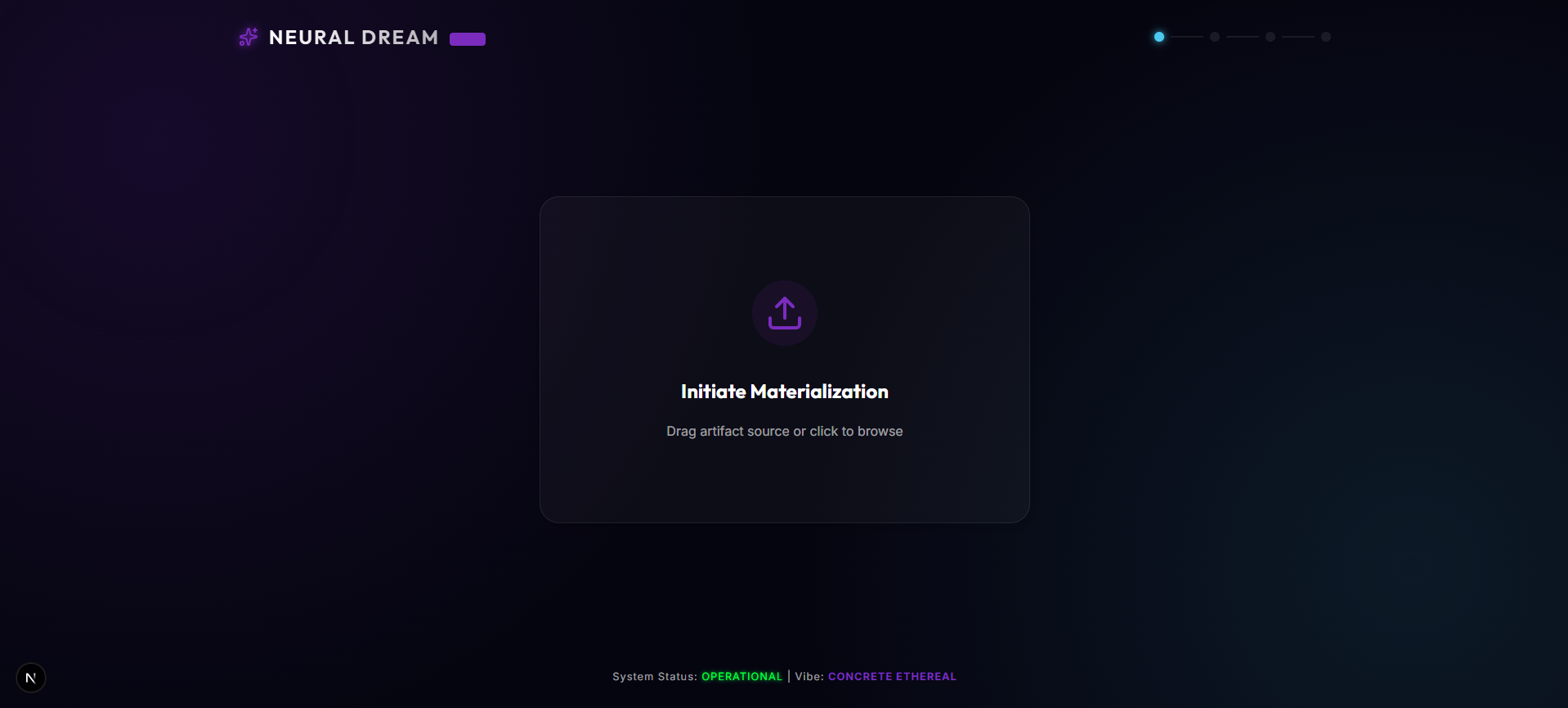Screen dimensions: 1568x708
Task: Click 'Drag artifact source or click to browse'
Action: (x=784, y=431)
